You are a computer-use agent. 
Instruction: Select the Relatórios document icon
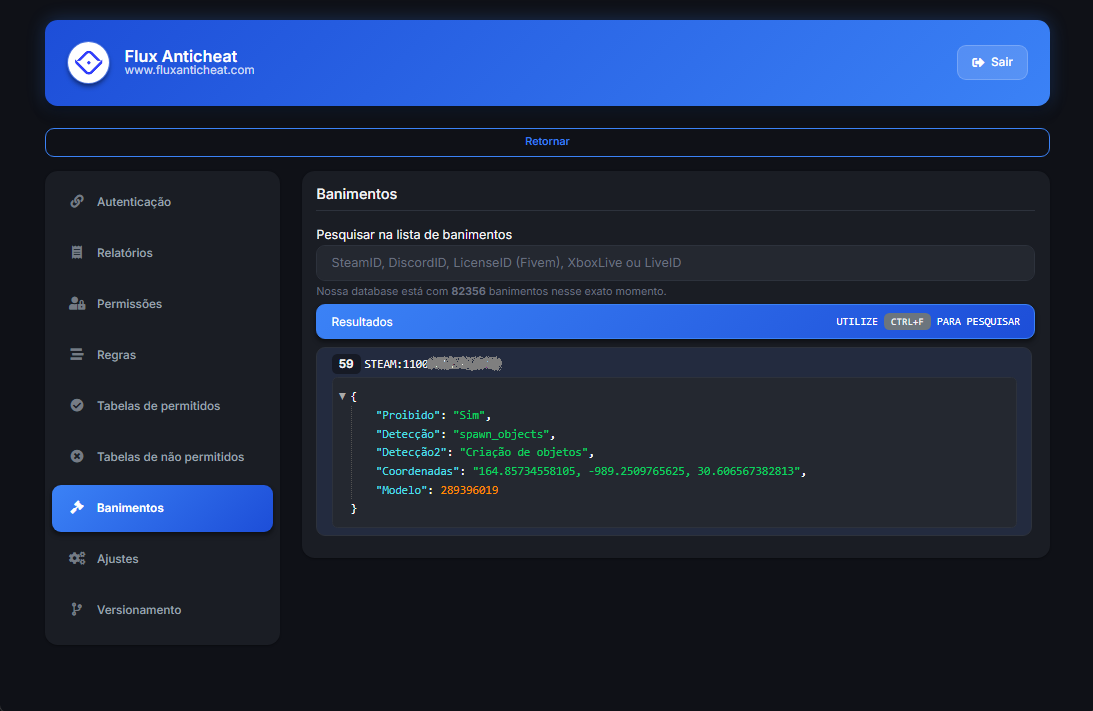(x=77, y=252)
